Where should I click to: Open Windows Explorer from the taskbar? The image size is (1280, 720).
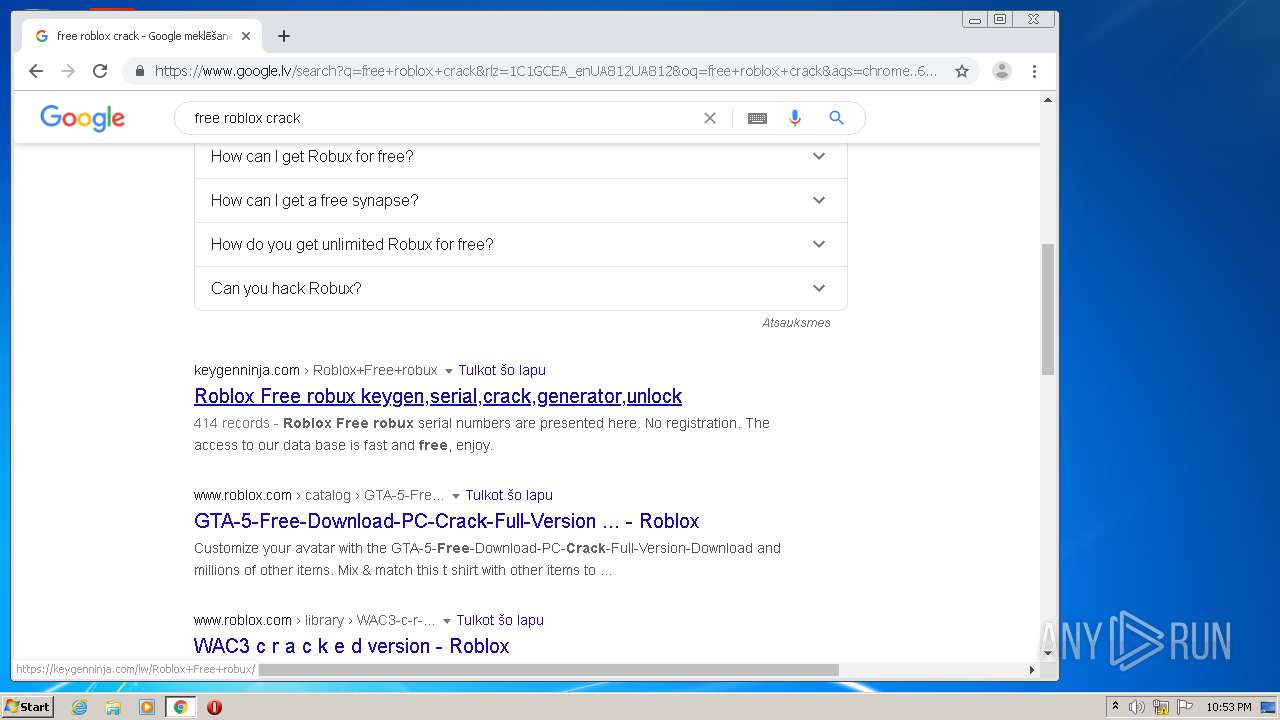point(113,707)
